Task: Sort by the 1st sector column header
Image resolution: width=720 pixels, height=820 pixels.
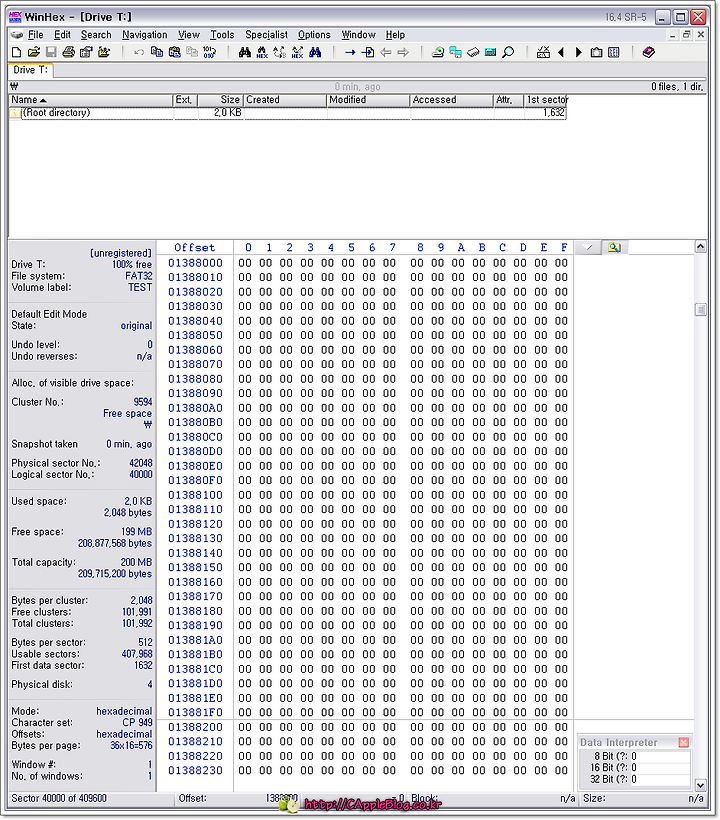Action: click(x=545, y=100)
